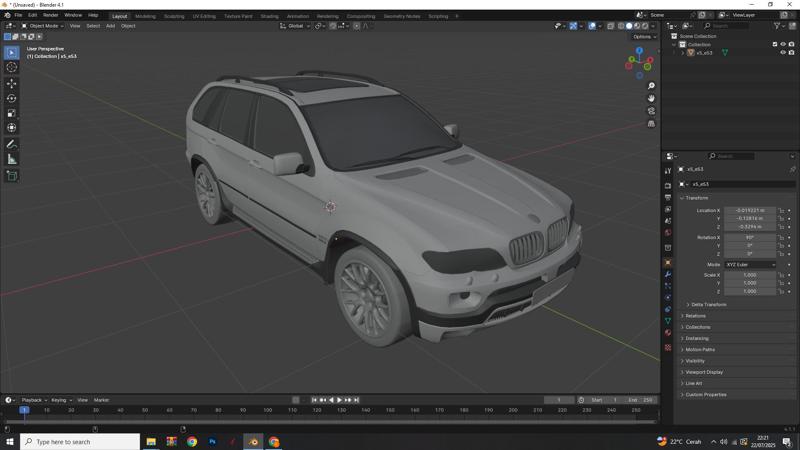Open the Texture checkerboard properties tab
The width and height of the screenshot is (800, 450).
668,347
